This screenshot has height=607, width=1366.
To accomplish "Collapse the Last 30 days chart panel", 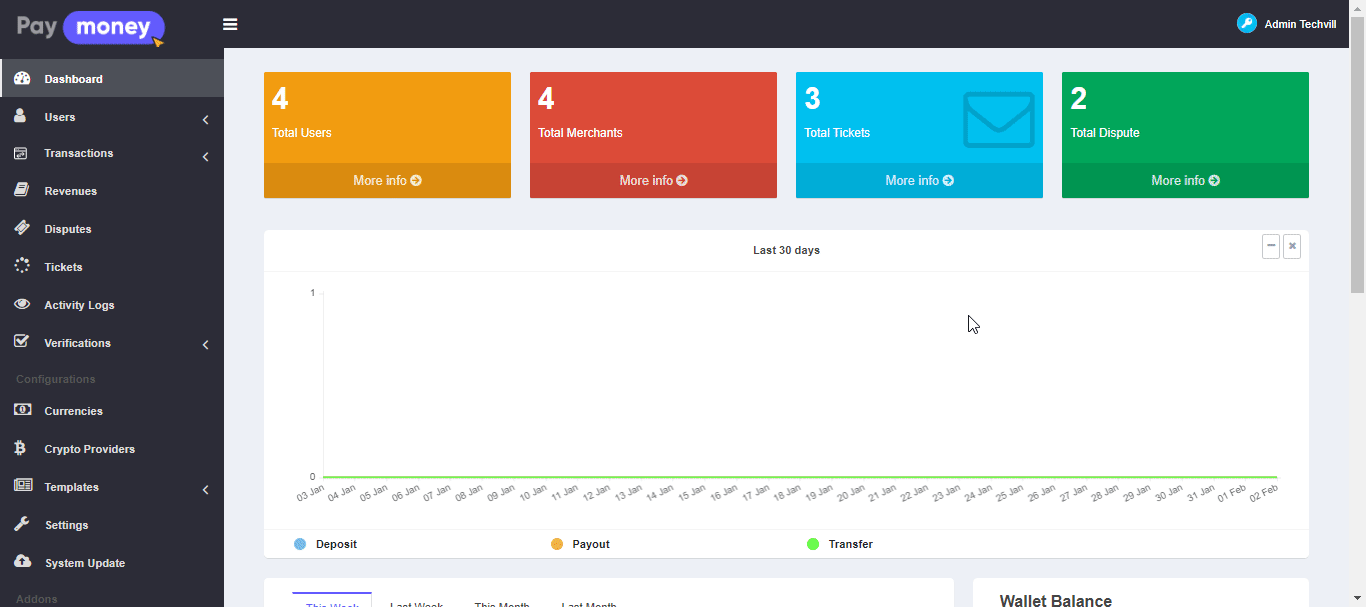I will pyautogui.click(x=1271, y=246).
